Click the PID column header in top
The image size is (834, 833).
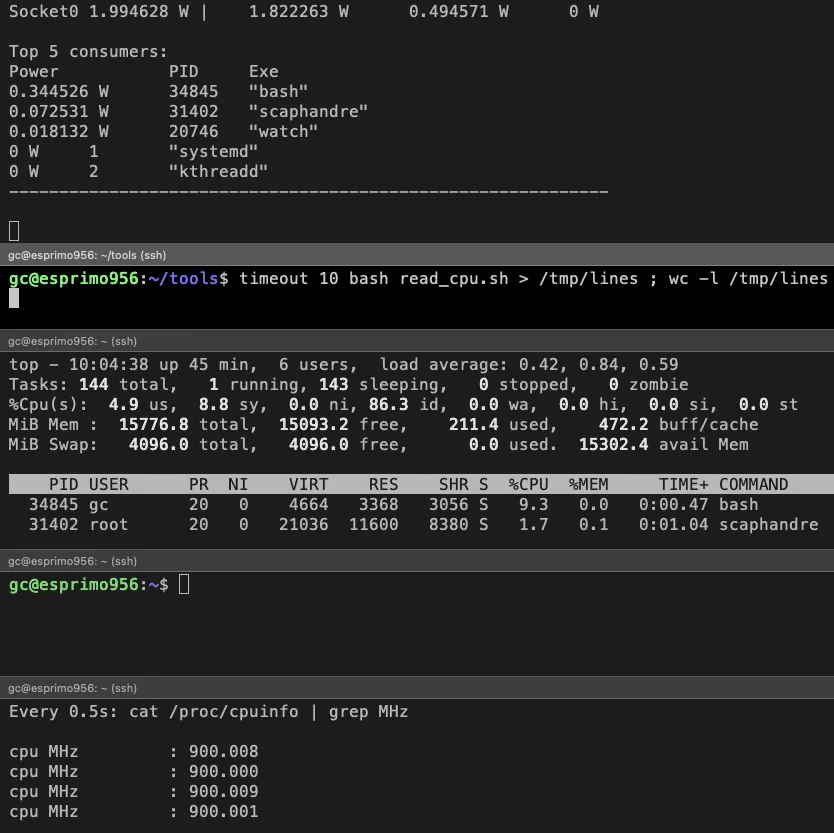tap(63, 484)
